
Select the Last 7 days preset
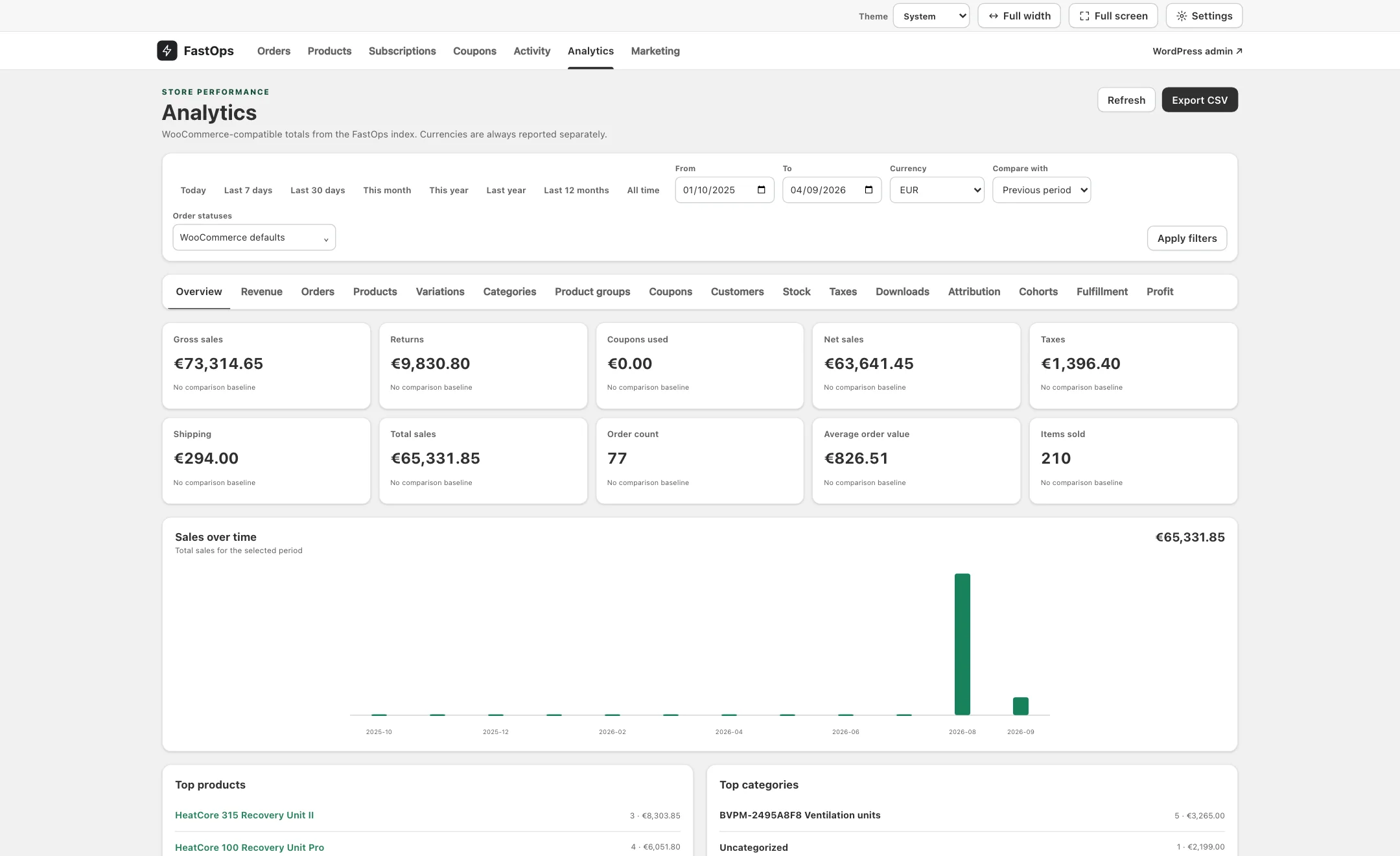[248, 190]
